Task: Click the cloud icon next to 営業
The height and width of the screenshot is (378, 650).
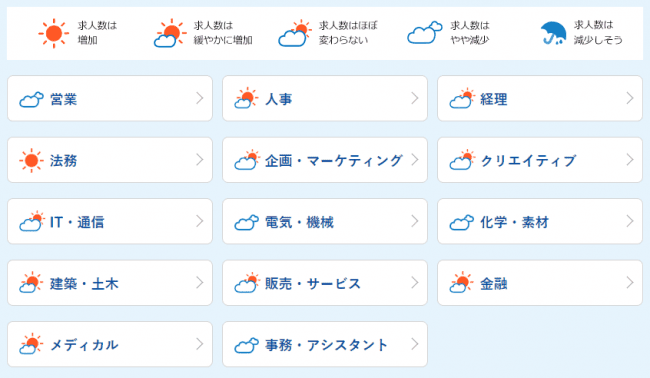Action: (x=31, y=99)
